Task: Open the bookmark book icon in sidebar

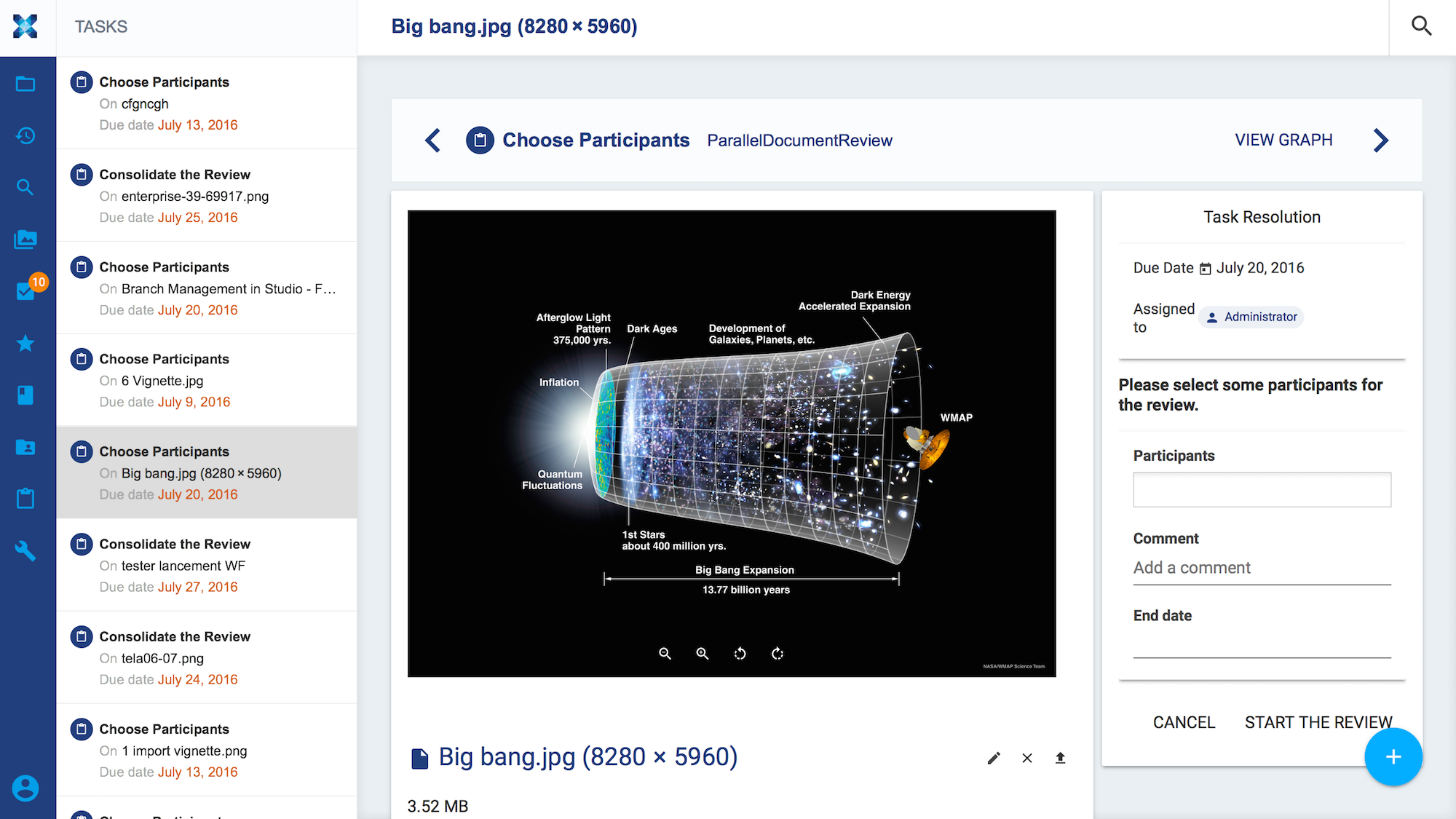Action: coord(25,395)
